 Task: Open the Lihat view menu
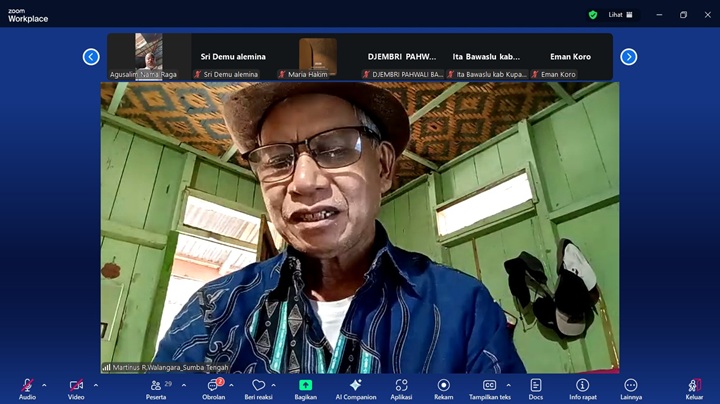620,15
